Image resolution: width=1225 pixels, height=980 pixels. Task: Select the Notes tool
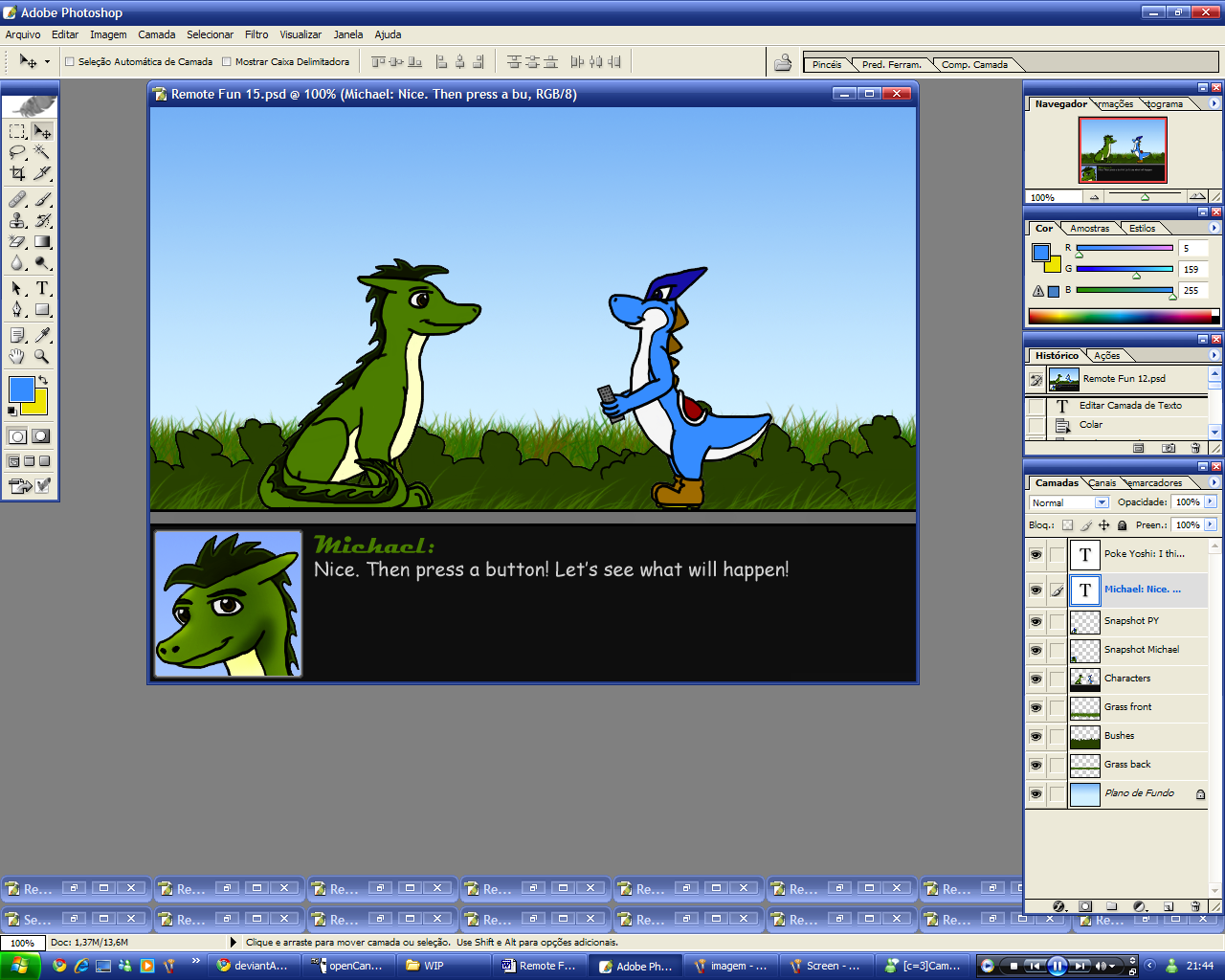click(18, 335)
